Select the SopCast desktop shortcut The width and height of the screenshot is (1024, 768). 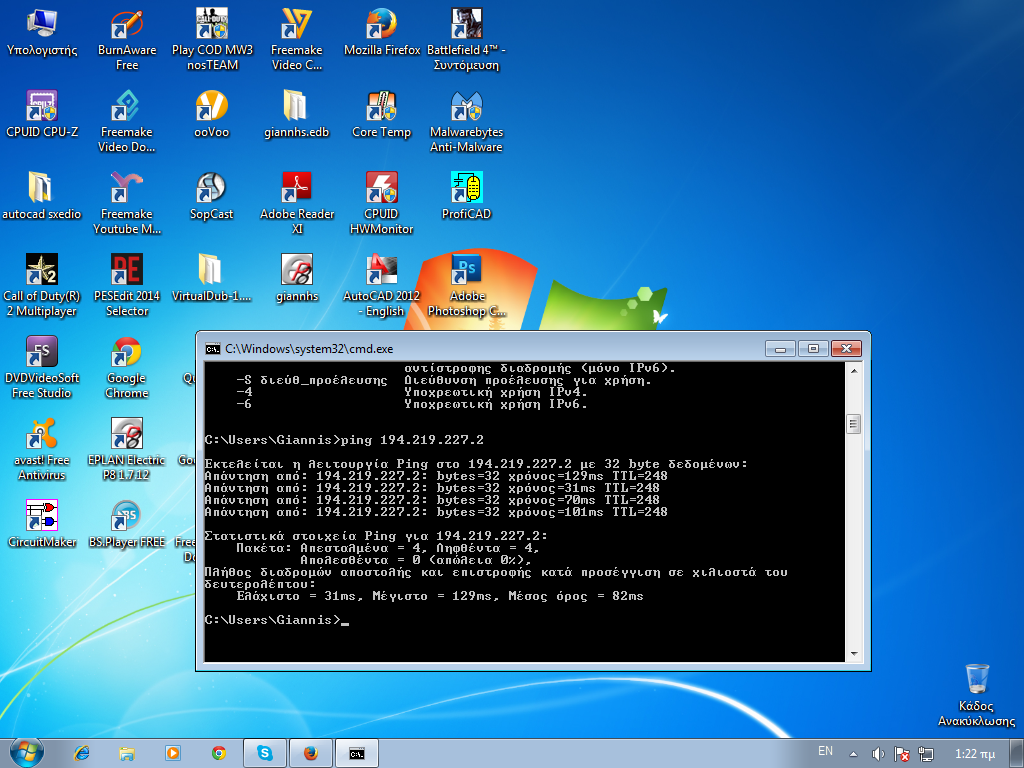pyautogui.click(x=211, y=189)
